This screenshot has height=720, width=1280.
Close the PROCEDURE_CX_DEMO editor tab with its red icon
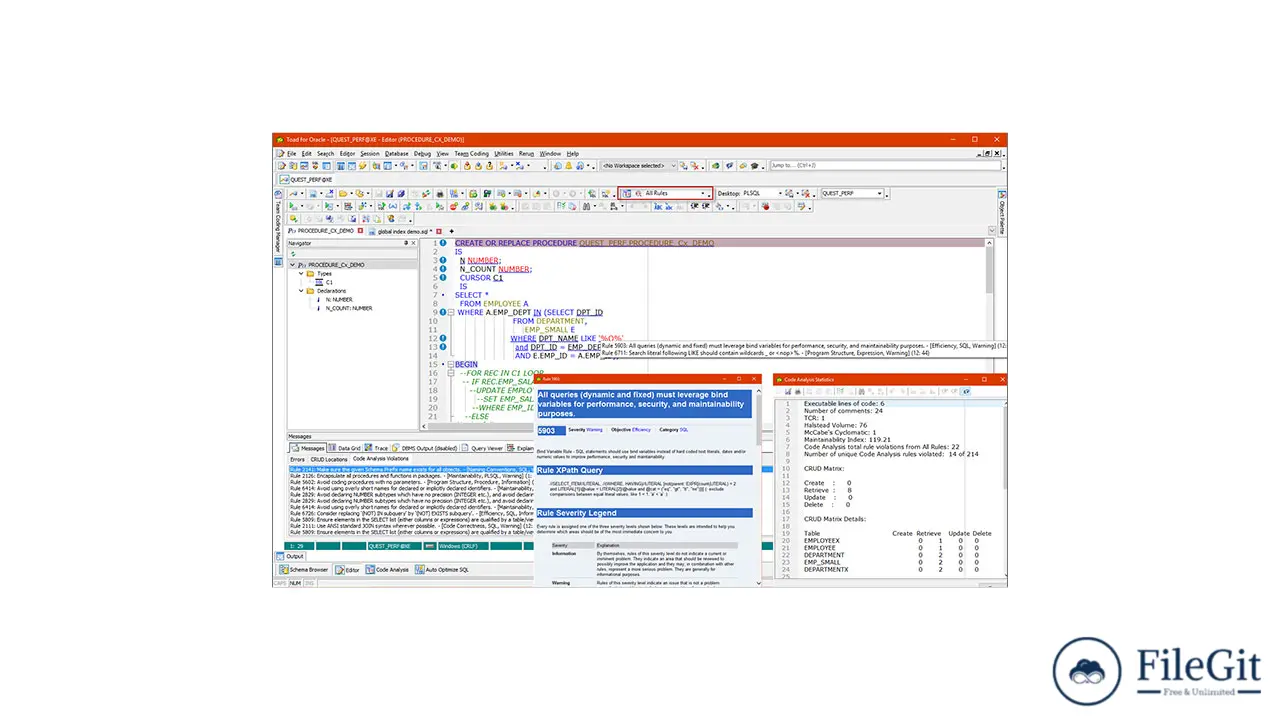click(361, 231)
